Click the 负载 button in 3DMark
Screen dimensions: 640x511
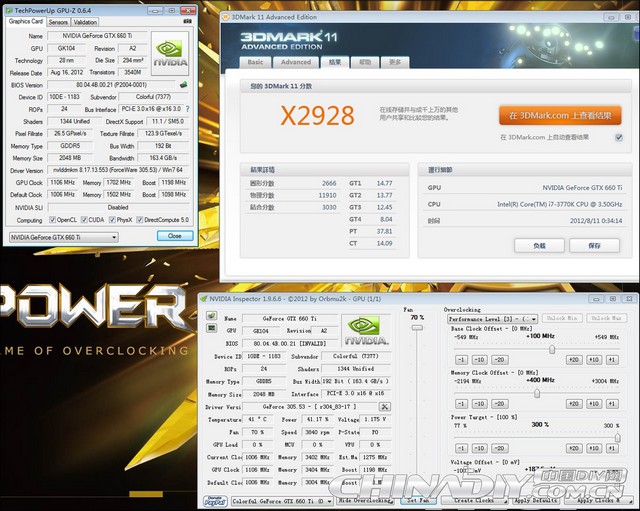pyautogui.click(x=539, y=246)
